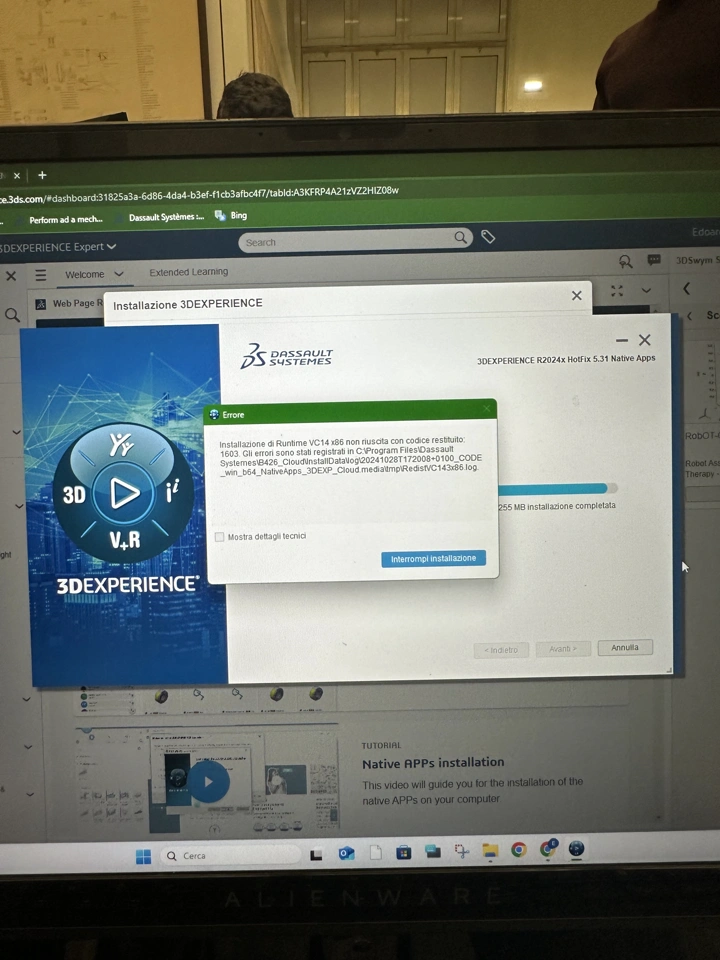The width and height of the screenshot is (720, 960).
Task: Click the browser address bar URL
Action: coord(199,194)
